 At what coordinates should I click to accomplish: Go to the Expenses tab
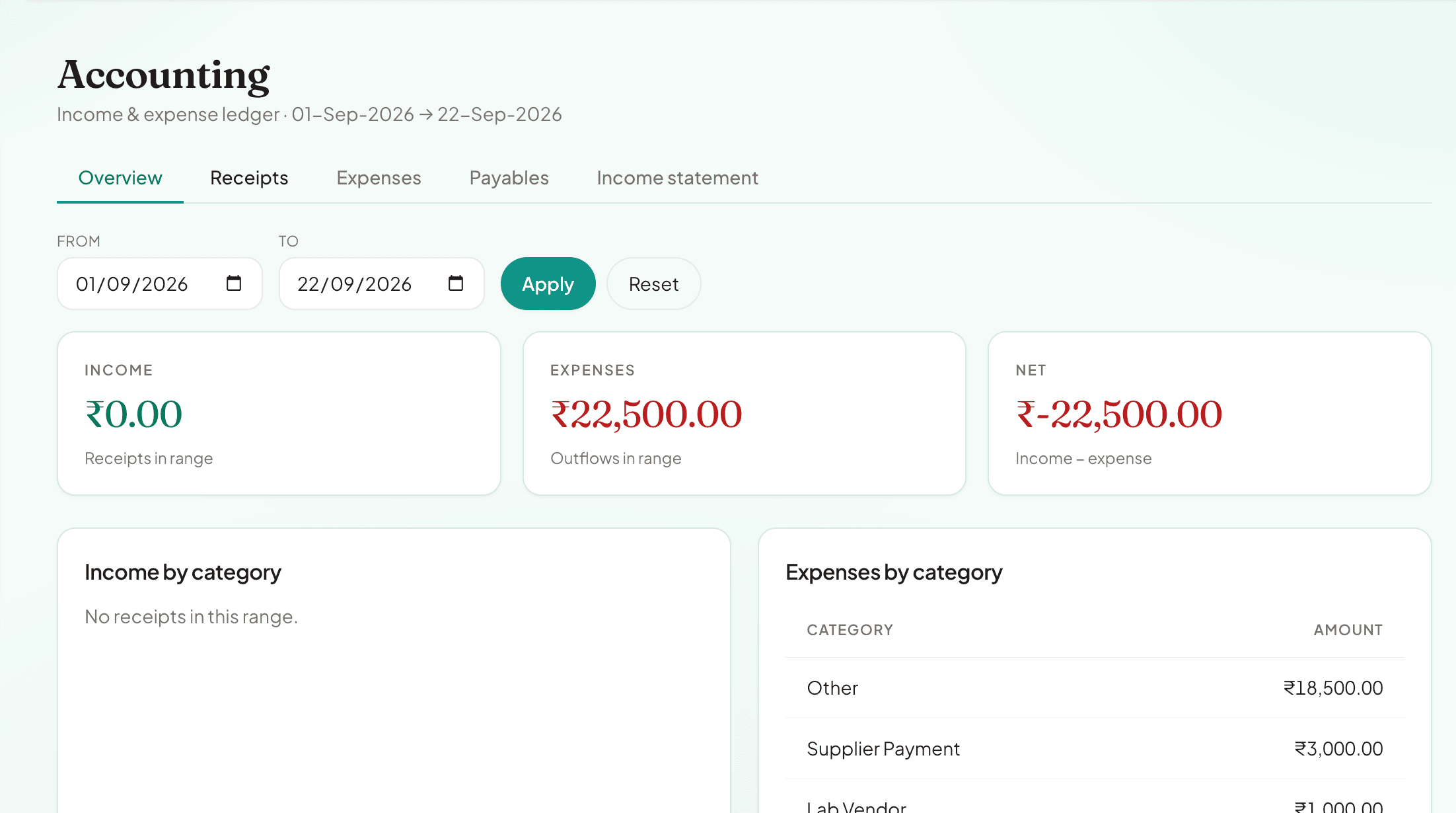(379, 178)
